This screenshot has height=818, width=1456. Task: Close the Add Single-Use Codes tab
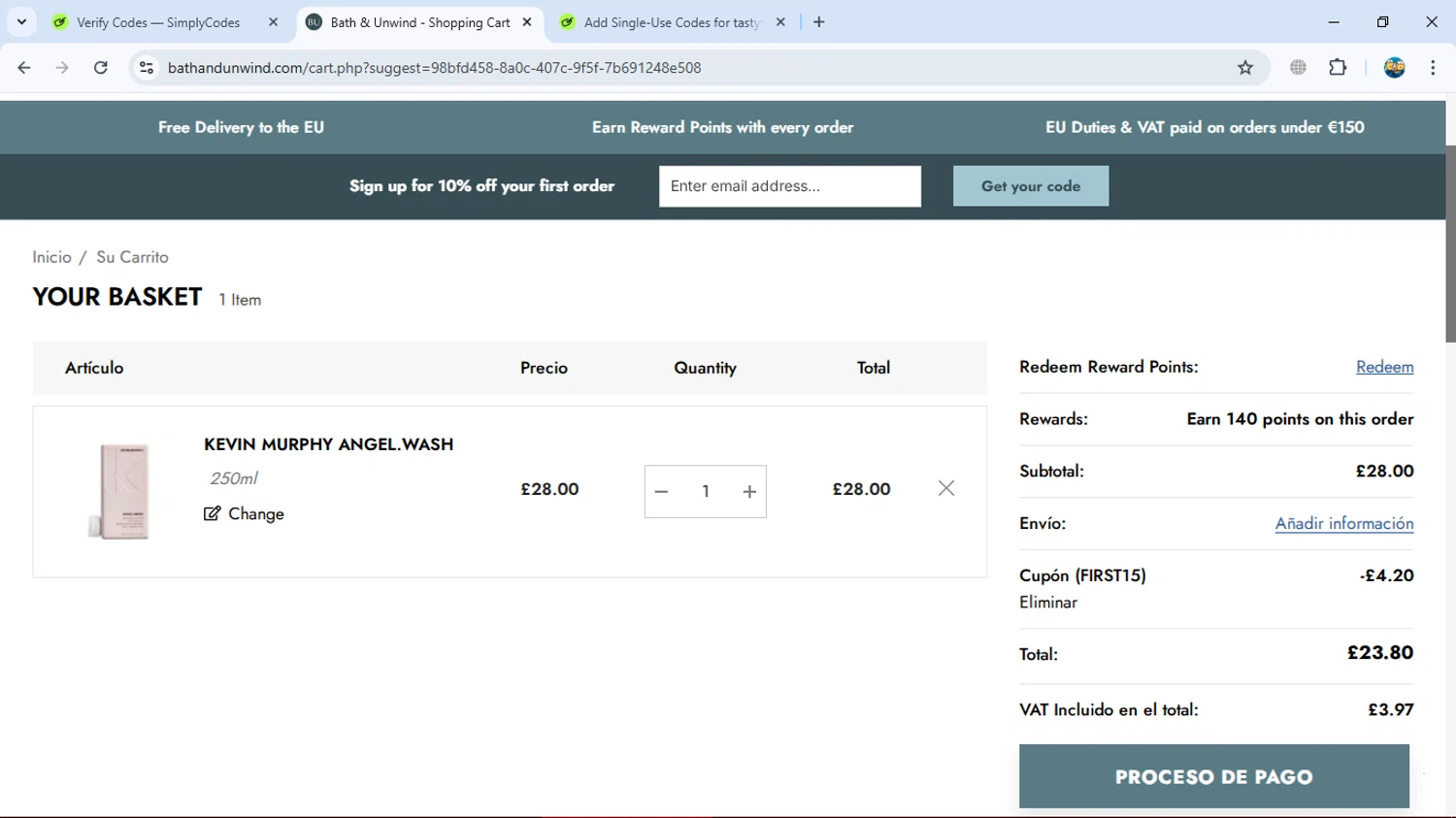coord(780,21)
